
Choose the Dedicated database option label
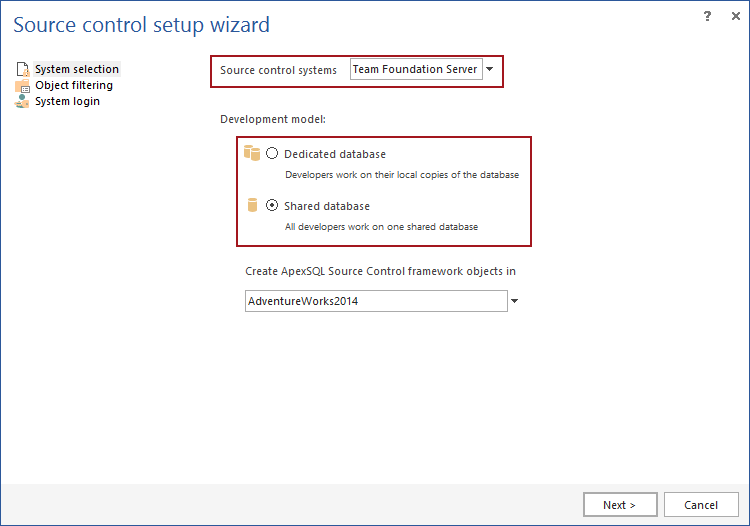tap(335, 154)
